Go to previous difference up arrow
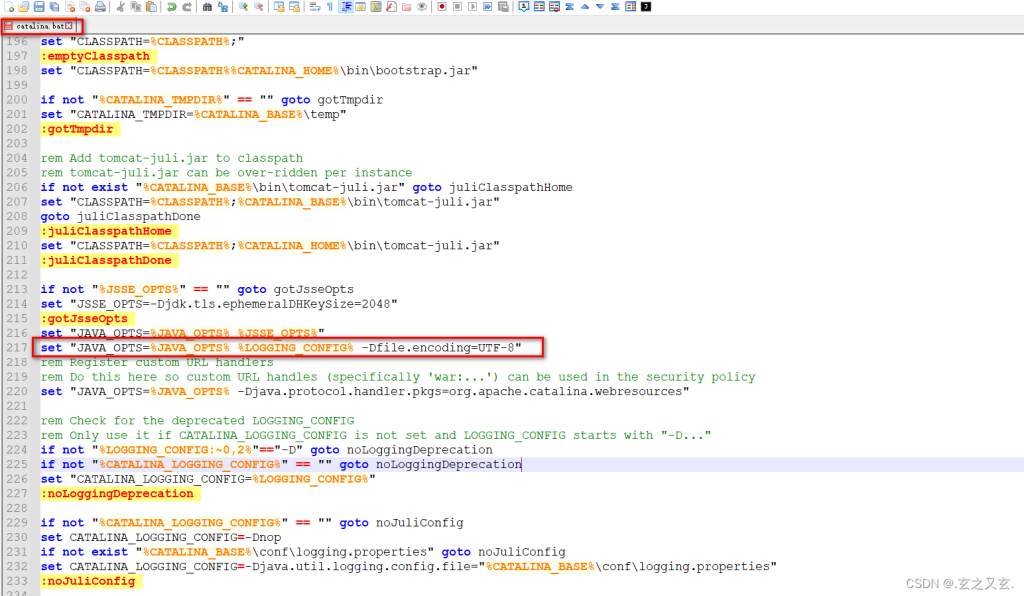Image resolution: width=1024 pixels, height=596 pixels. (x=585, y=7)
